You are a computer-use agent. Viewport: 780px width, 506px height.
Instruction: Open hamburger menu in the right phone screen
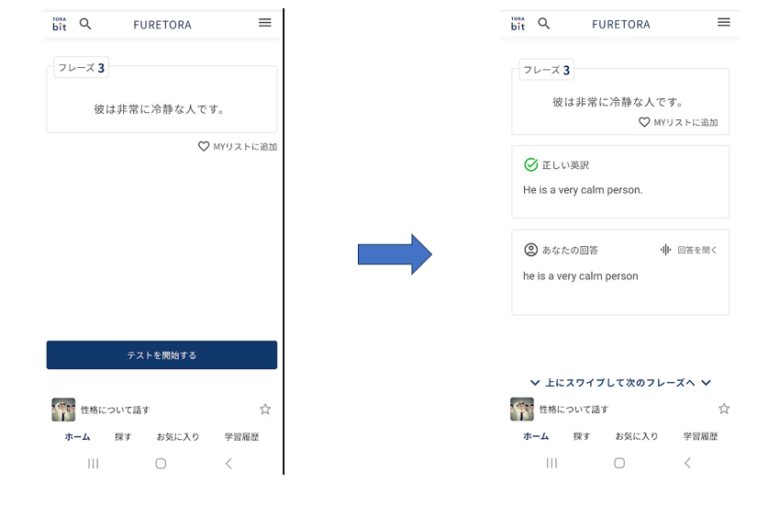pyautogui.click(x=724, y=22)
